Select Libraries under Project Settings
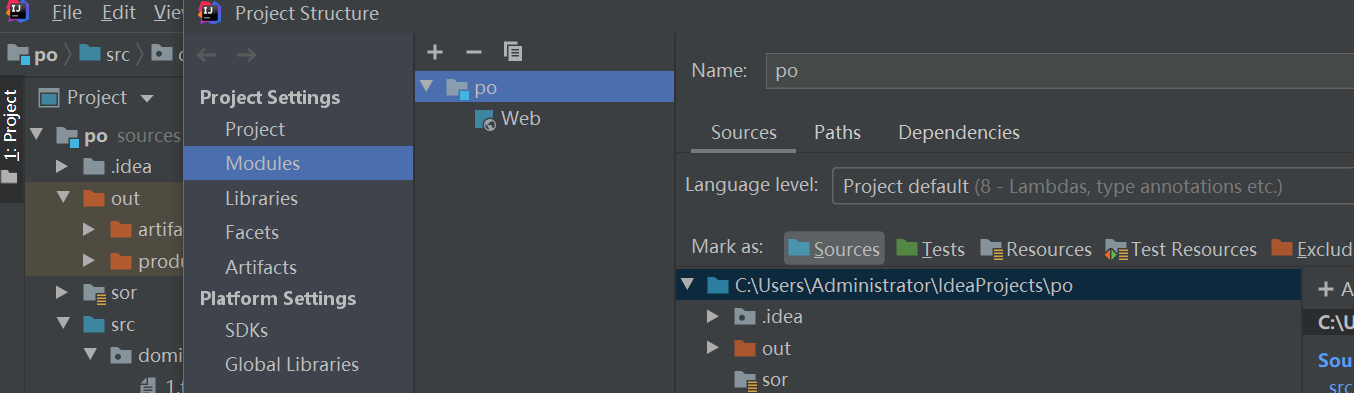Screen dimensions: 1354x393 (261, 198)
